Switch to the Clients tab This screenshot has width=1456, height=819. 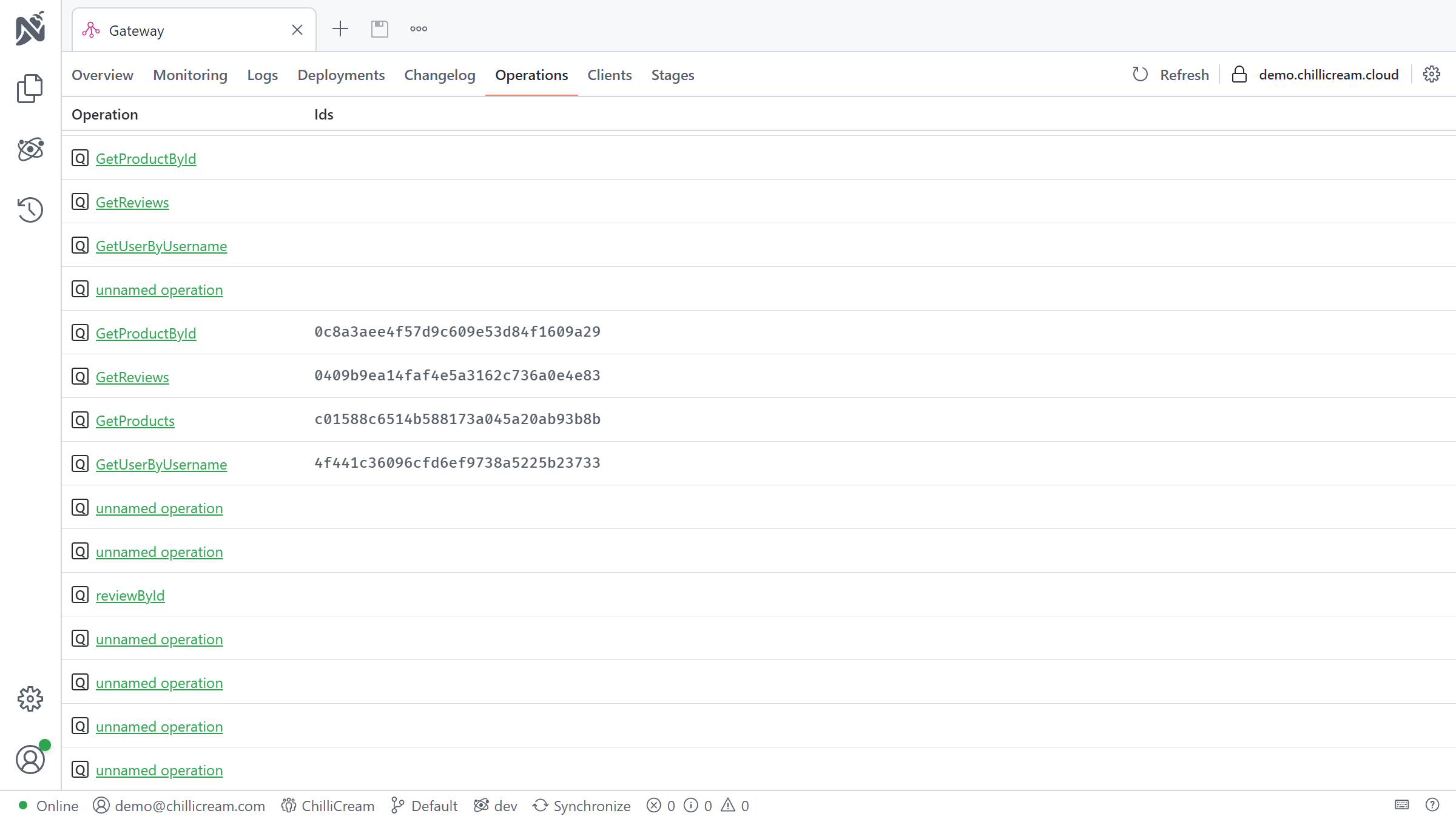pos(609,75)
